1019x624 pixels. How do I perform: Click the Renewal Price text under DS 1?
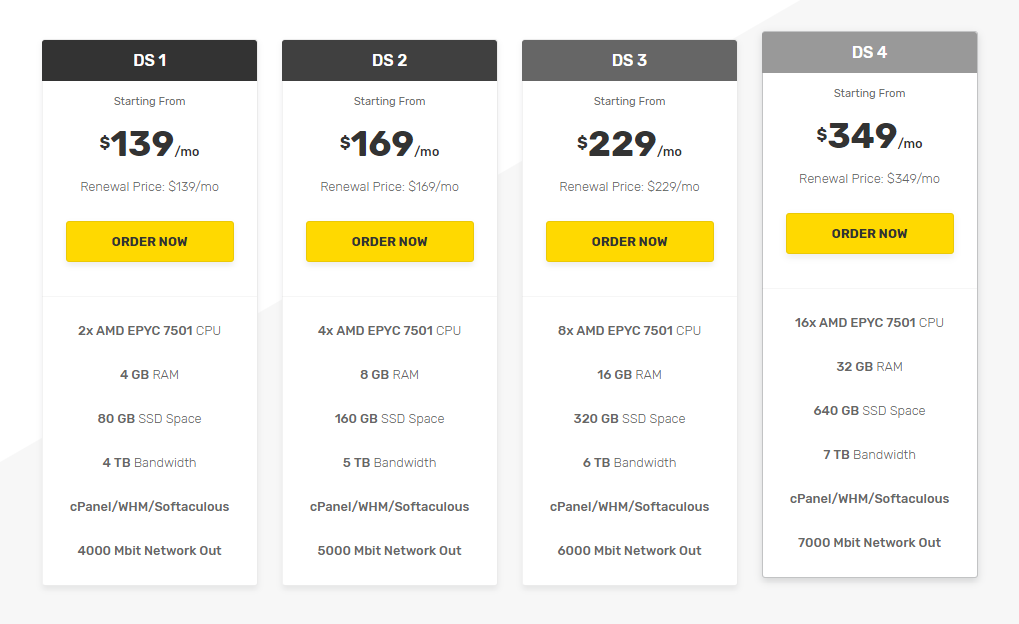[149, 185]
